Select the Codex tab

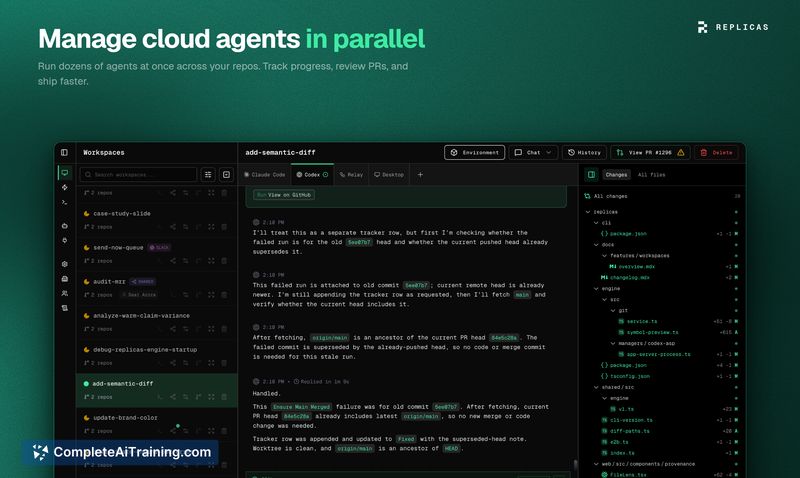coord(312,174)
